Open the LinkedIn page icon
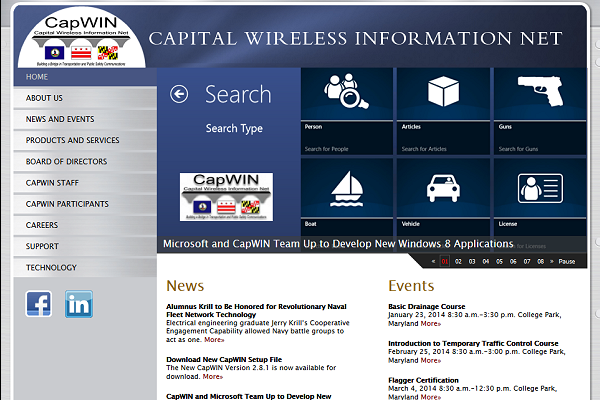 pos(79,304)
